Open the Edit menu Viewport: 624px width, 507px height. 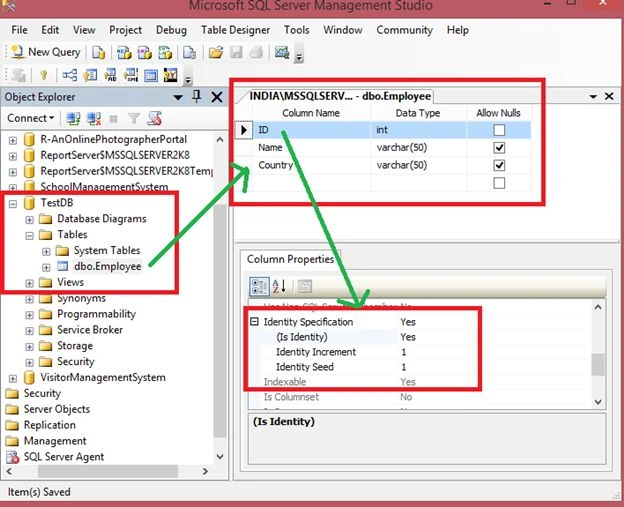[x=50, y=30]
